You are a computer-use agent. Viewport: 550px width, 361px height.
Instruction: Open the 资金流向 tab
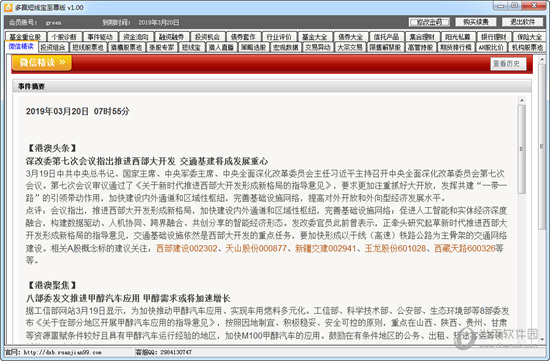136,37
